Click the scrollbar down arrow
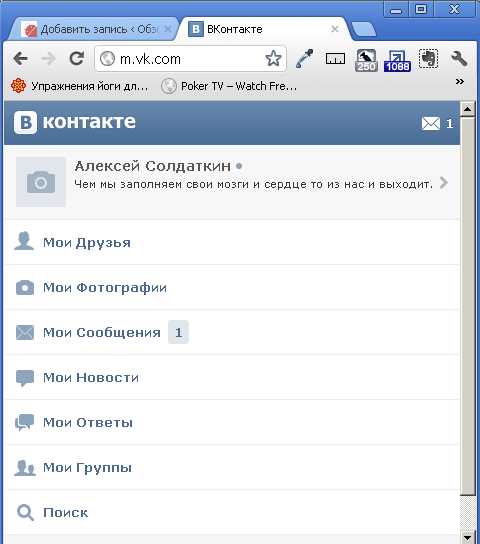 [x=468, y=537]
